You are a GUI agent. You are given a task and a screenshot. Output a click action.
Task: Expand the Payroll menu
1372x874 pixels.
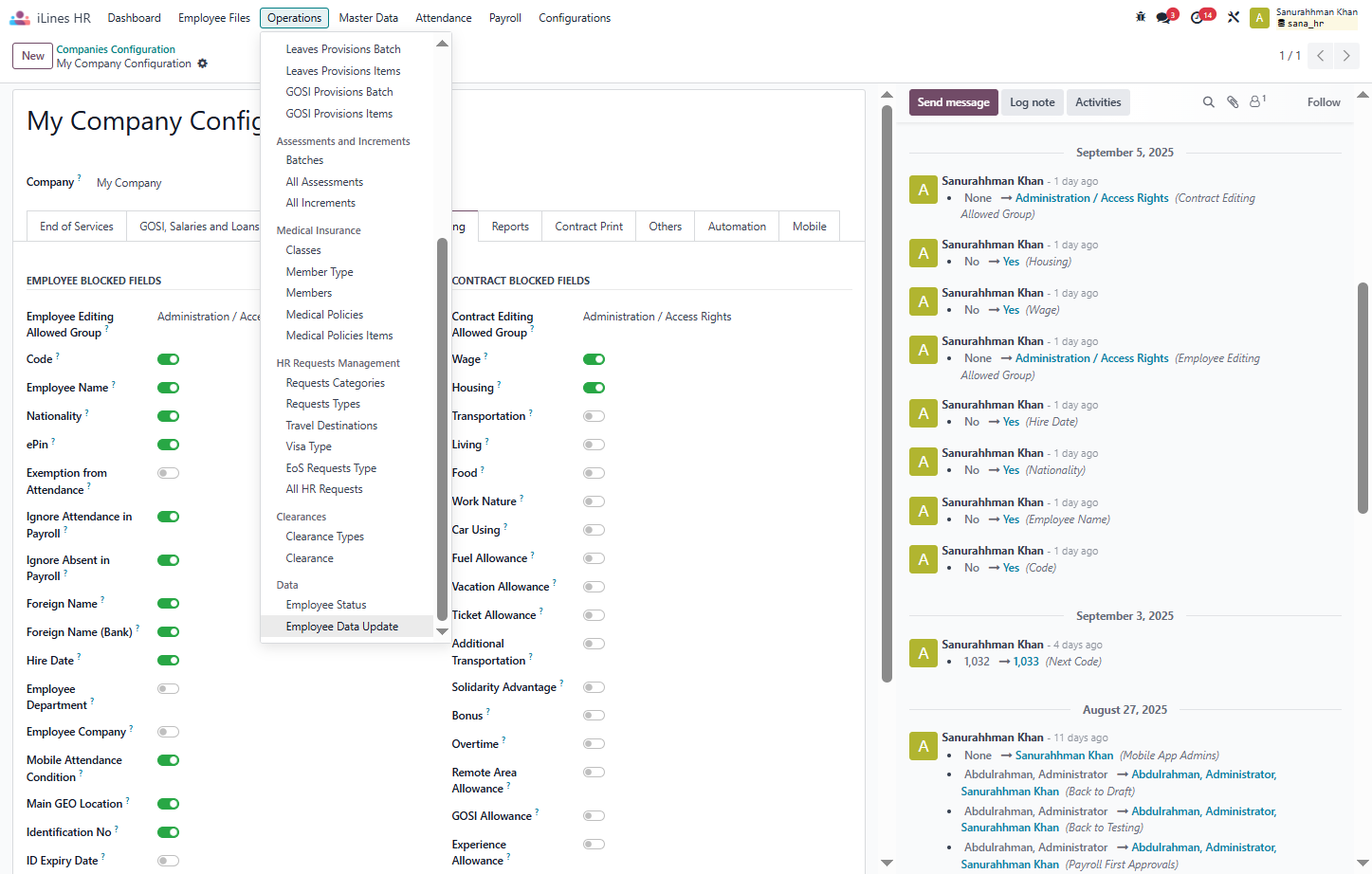tap(505, 18)
